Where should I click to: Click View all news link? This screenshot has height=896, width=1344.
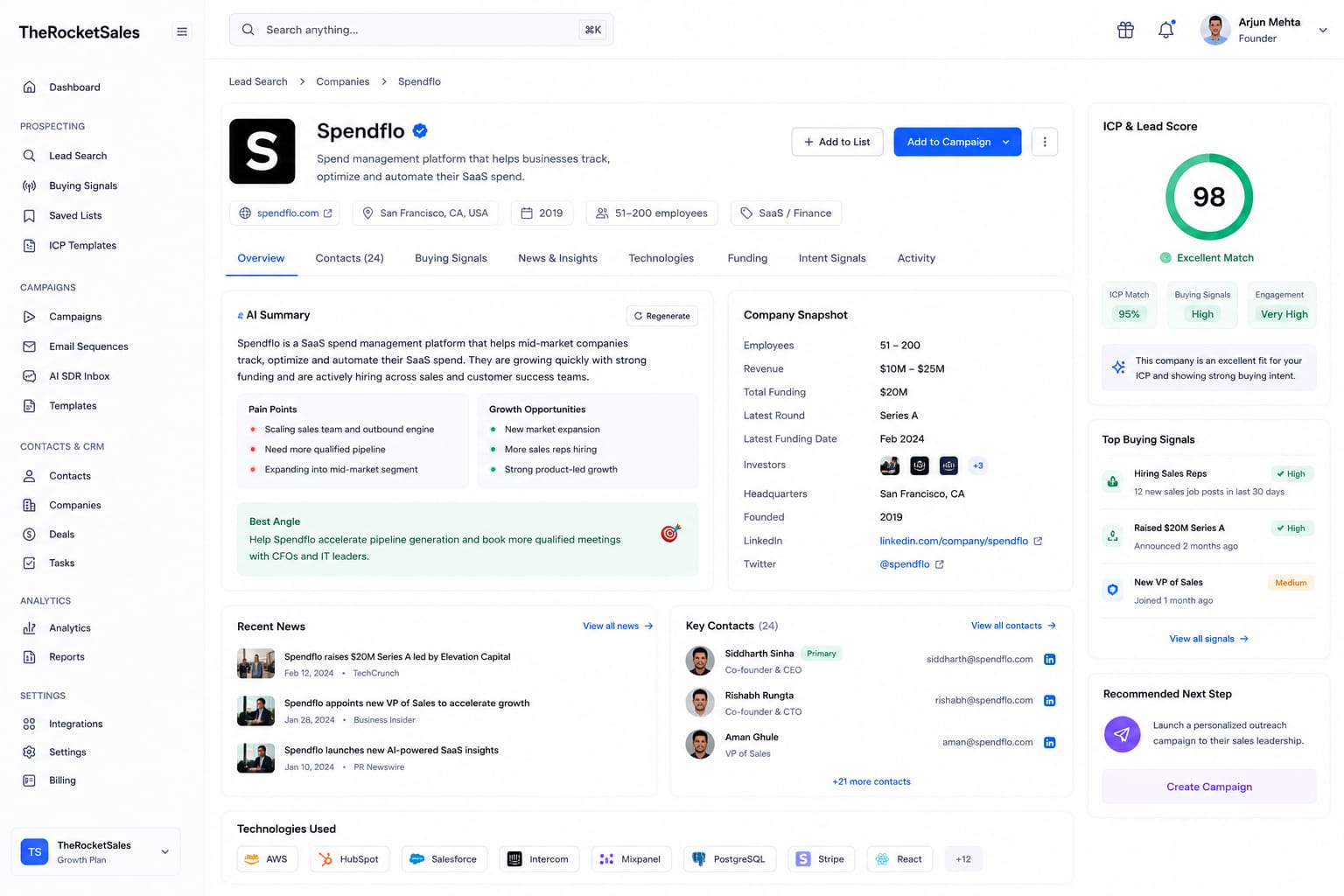coord(618,626)
